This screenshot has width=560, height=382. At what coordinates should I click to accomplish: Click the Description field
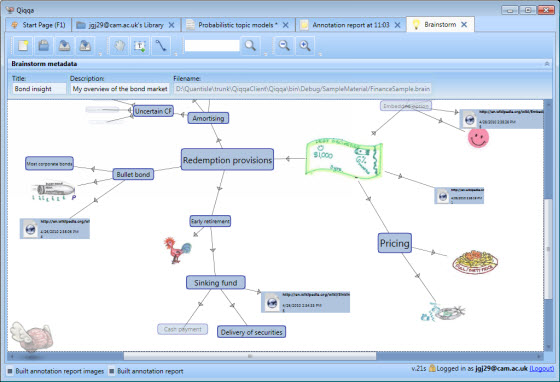(120, 89)
